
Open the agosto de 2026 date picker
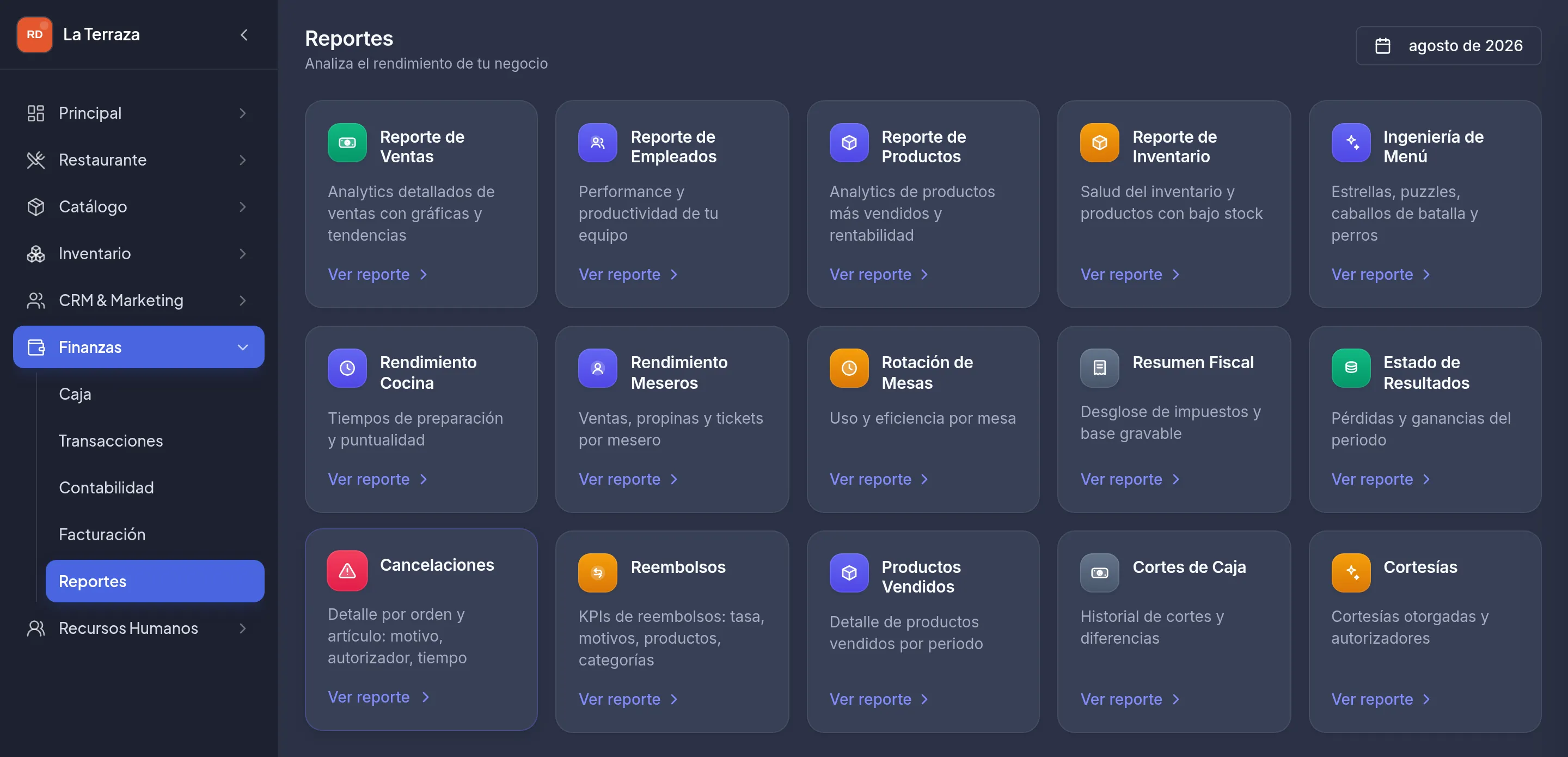click(x=1448, y=46)
